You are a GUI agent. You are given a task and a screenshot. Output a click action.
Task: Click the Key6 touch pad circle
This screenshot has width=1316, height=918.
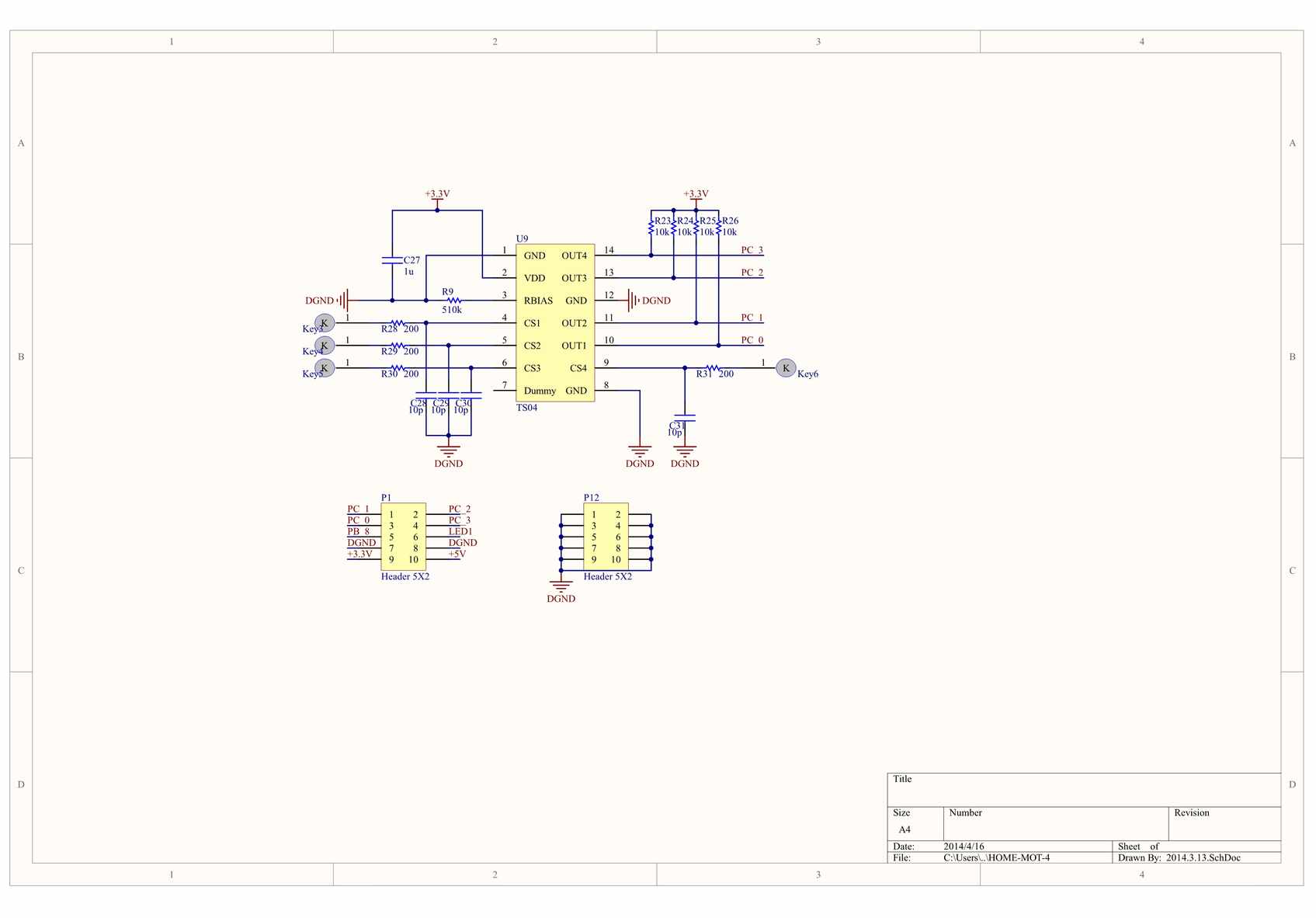(786, 367)
